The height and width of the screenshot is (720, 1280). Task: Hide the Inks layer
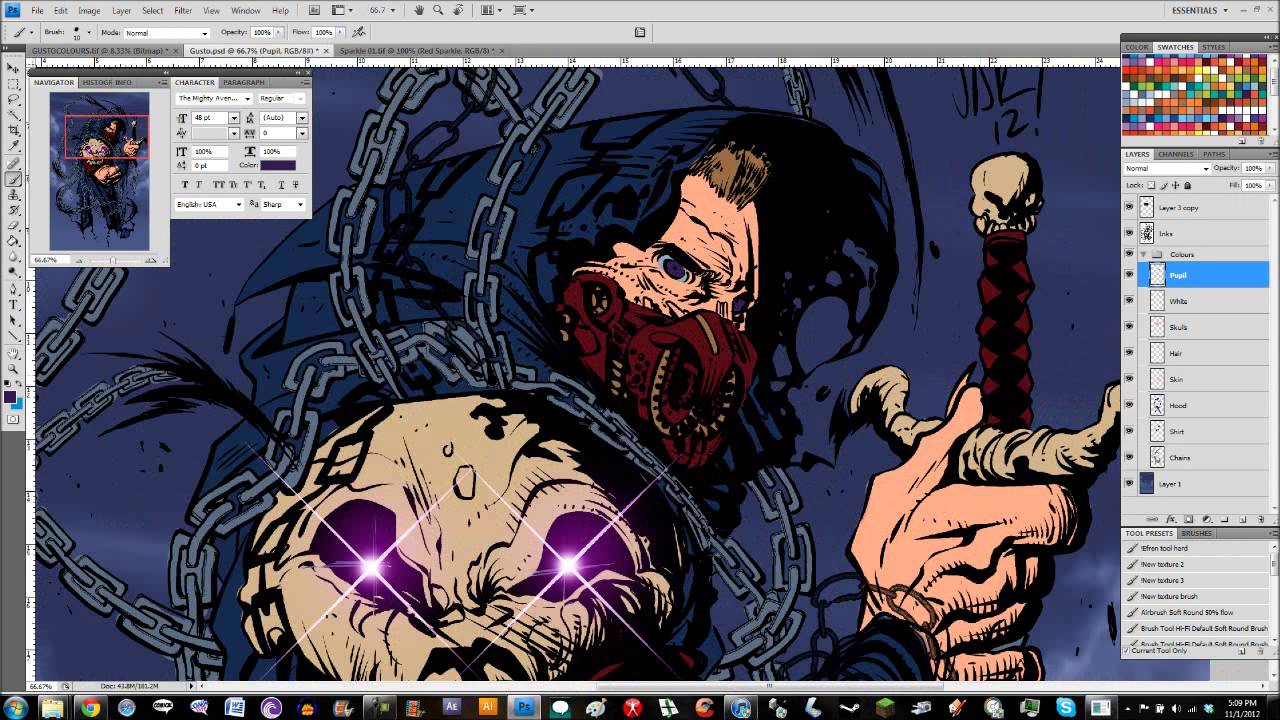click(1130, 233)
